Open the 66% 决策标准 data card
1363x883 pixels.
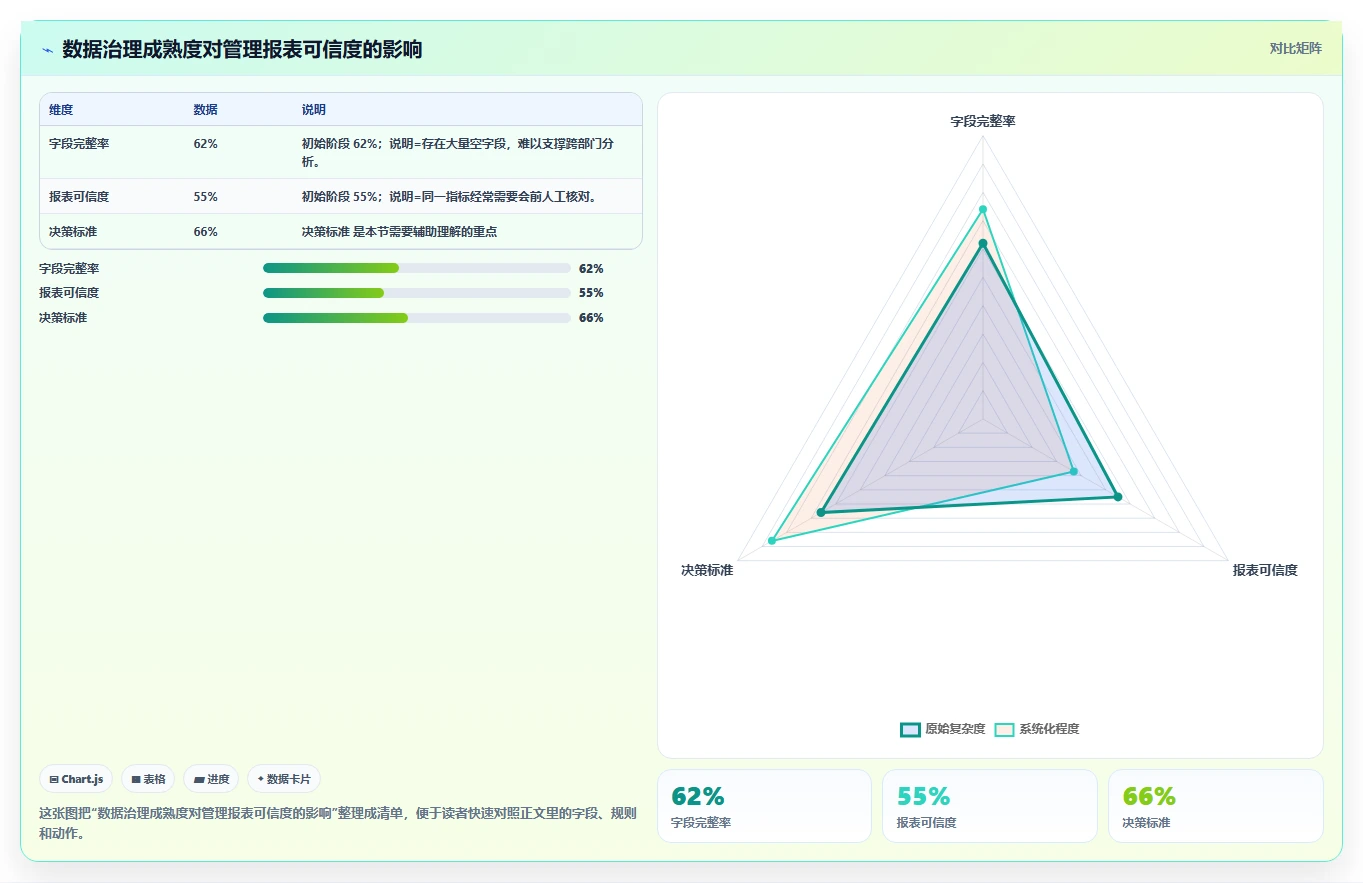pos(1216,806)
